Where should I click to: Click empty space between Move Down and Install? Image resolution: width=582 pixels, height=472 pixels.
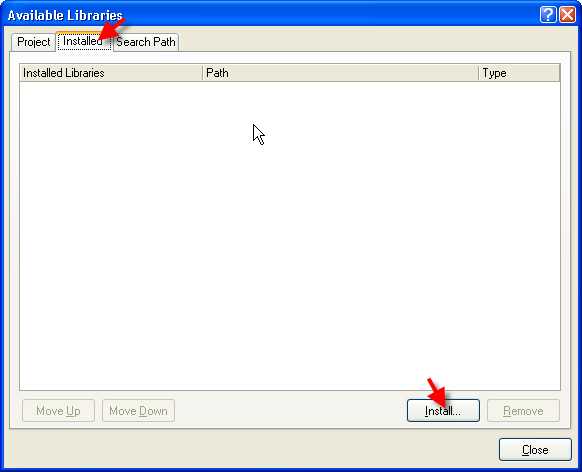pos(291,411)
